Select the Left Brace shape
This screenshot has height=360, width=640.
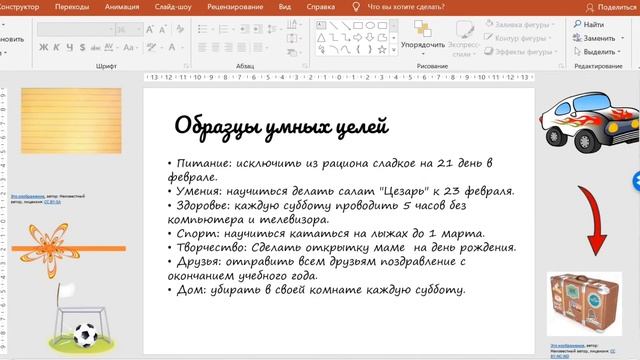pyautogui.click(x=358, y=50)
